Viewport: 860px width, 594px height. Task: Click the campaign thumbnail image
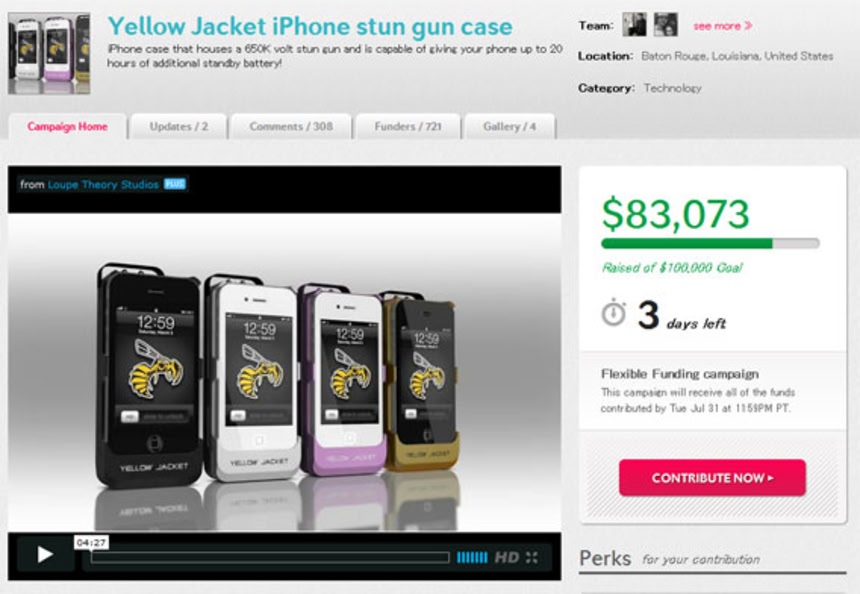pos(49,53)
